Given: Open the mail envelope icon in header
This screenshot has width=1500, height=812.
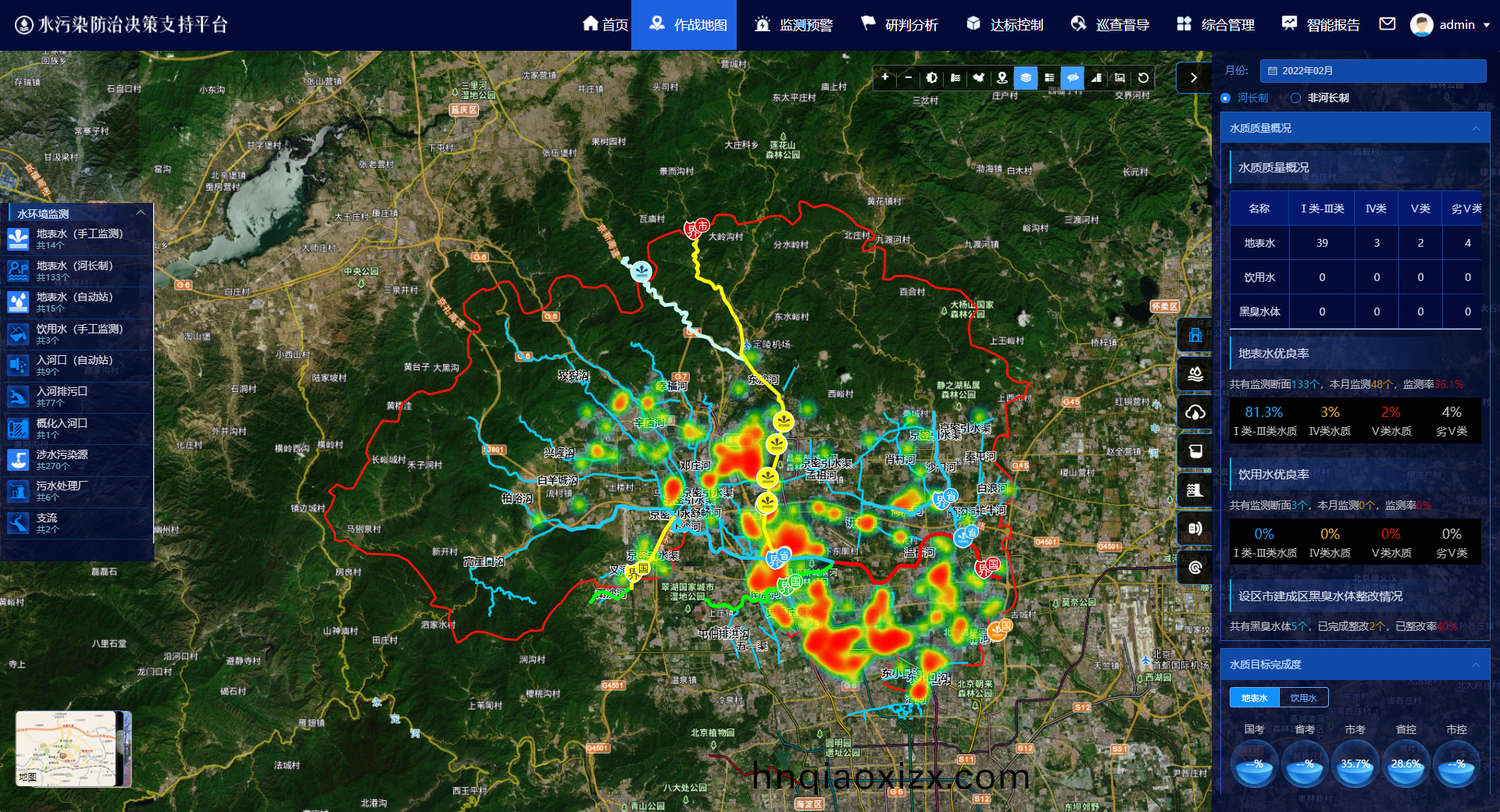Looking at the screenshot, I should 1387,24.
